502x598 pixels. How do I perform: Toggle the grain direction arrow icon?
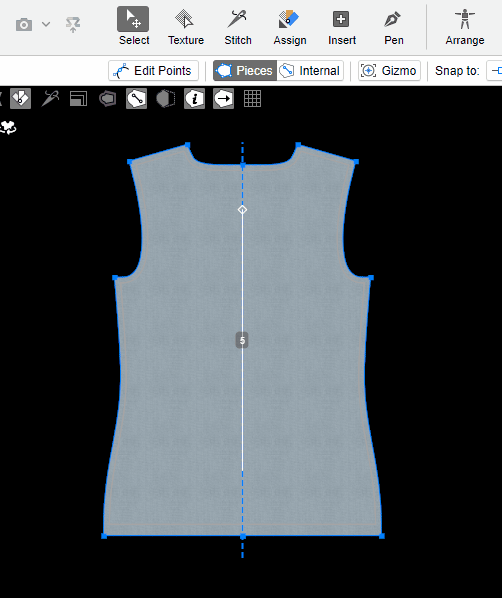coord(223,99)
